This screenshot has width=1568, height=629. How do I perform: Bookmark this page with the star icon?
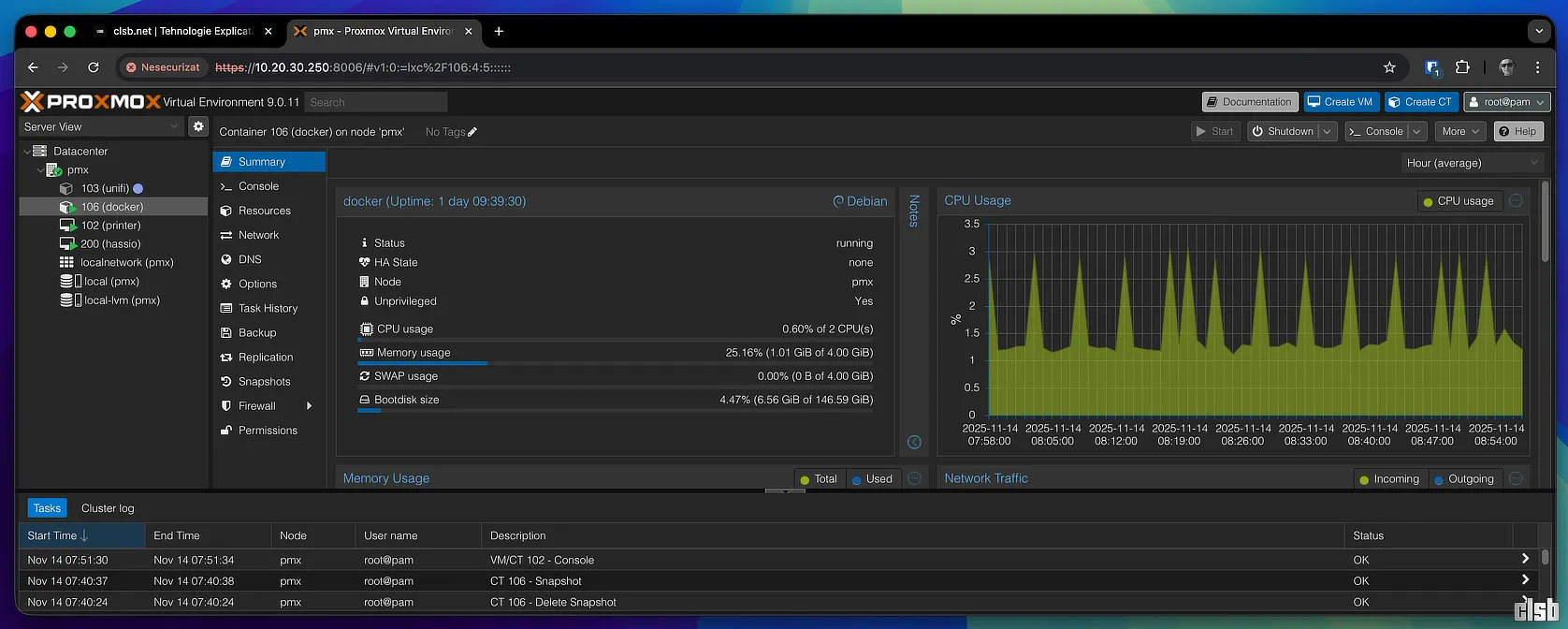pyautogui.click(x=1389, y=67)
